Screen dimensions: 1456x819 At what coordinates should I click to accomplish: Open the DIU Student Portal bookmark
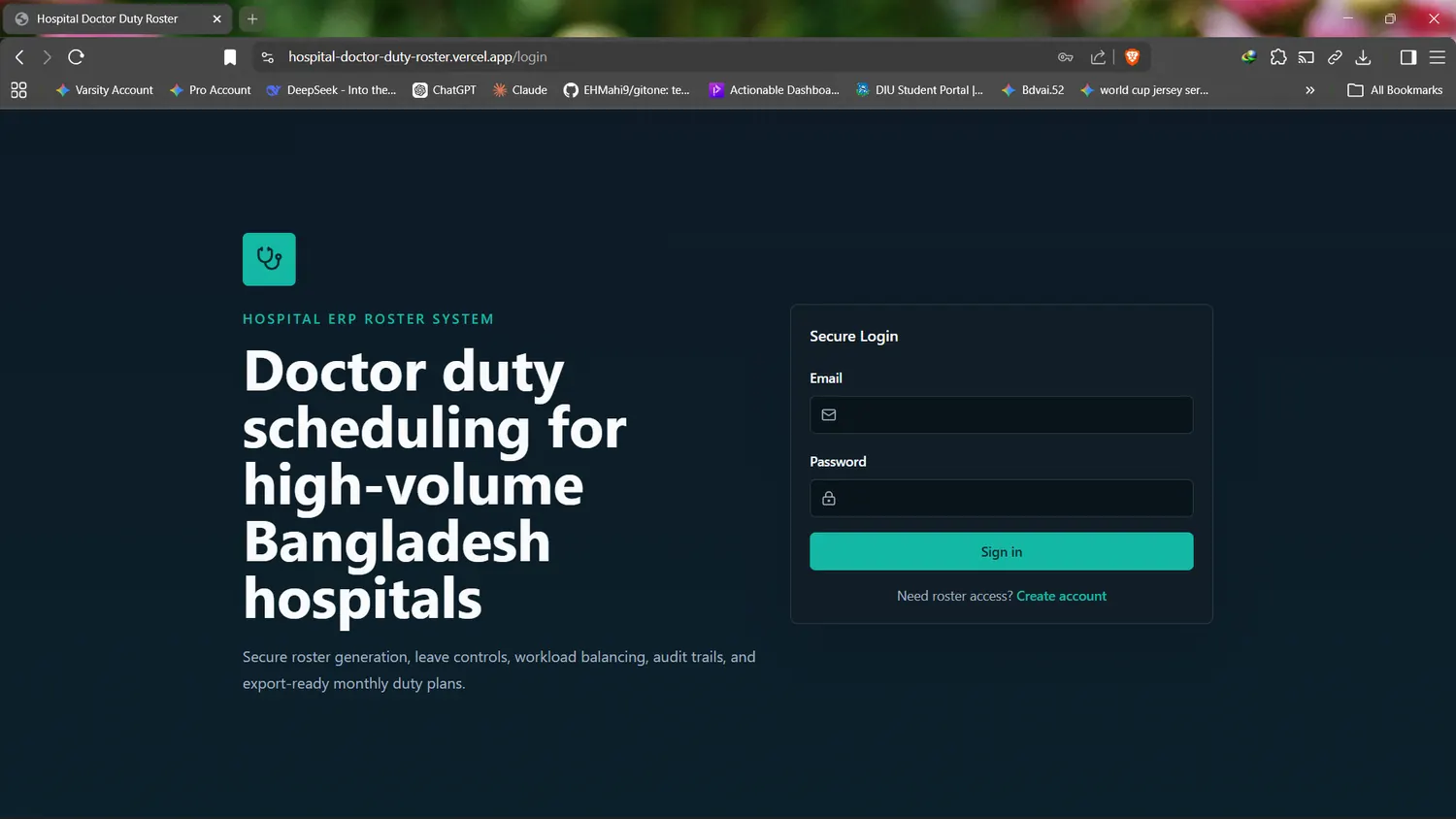[918, 90]
